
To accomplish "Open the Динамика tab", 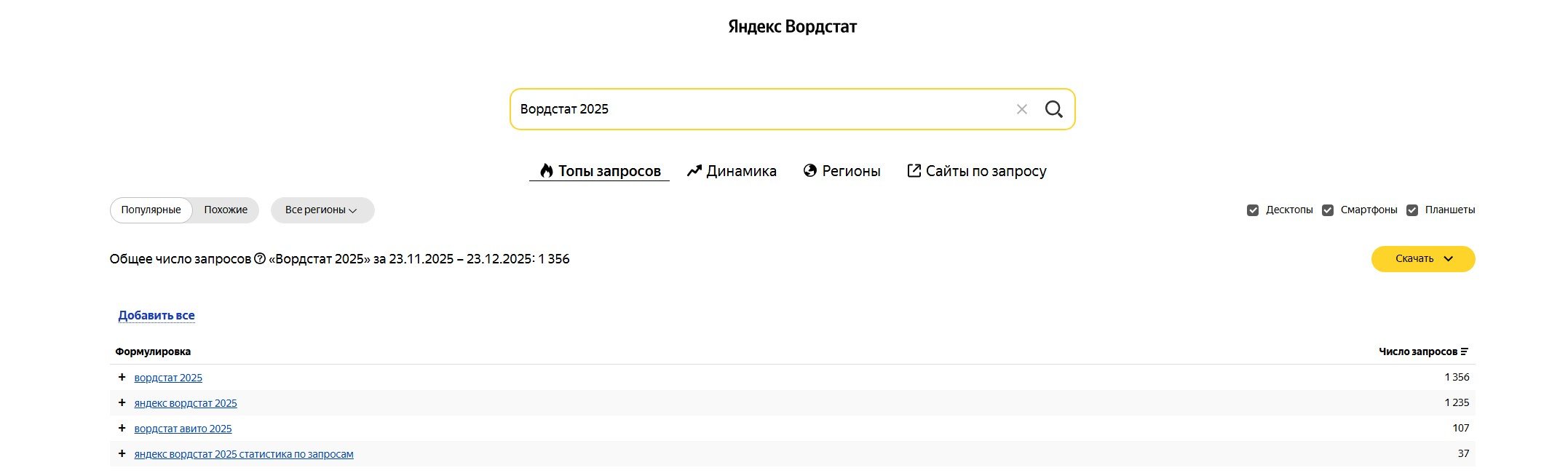I will click(732, 171).
